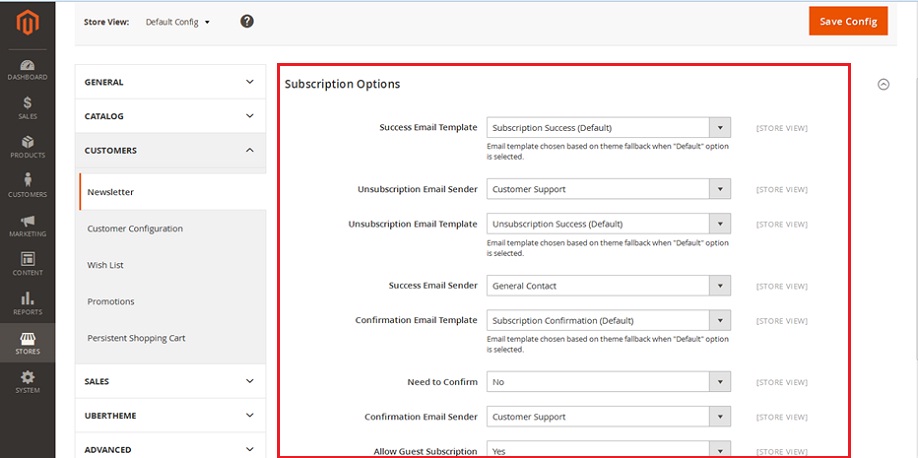Click the Save Config button
Screen dimensions: 918x458
848,21
